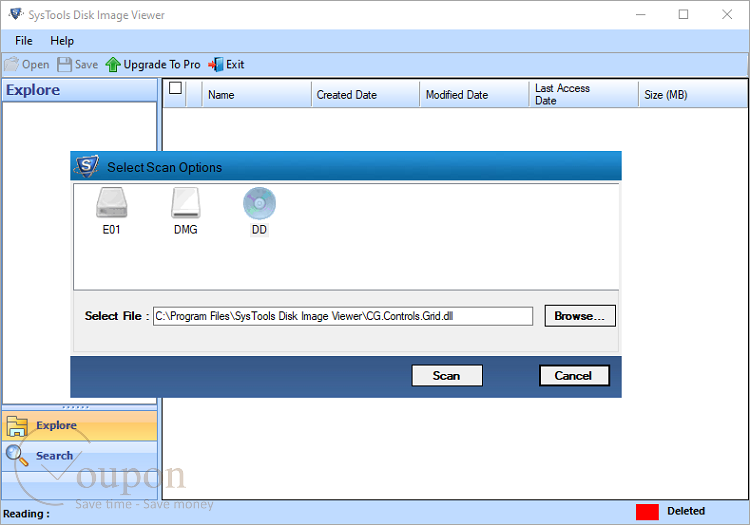Click the Save floppy disk toolbar icon
This screenshot has height=525, width=750.
(x=65, y=64)
